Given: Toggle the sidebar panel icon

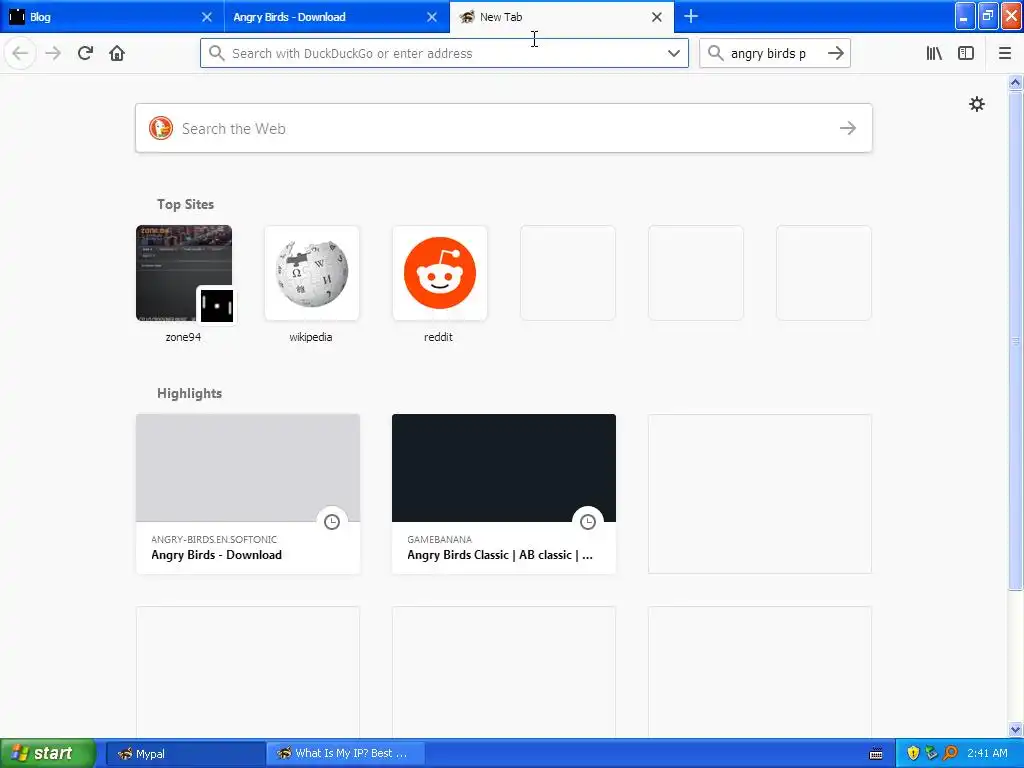Looking at the screenshot, I should pos(966,53).
